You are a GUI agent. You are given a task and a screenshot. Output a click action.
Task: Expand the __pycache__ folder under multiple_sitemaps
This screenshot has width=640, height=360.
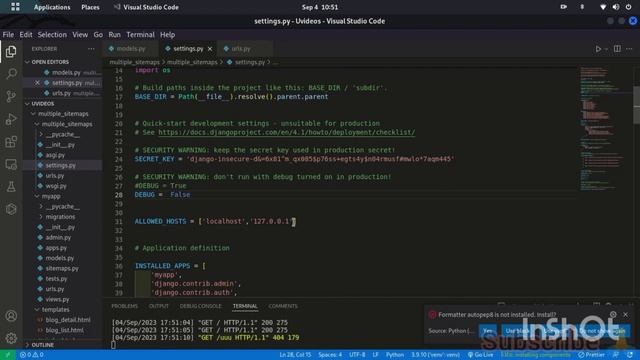62,134
